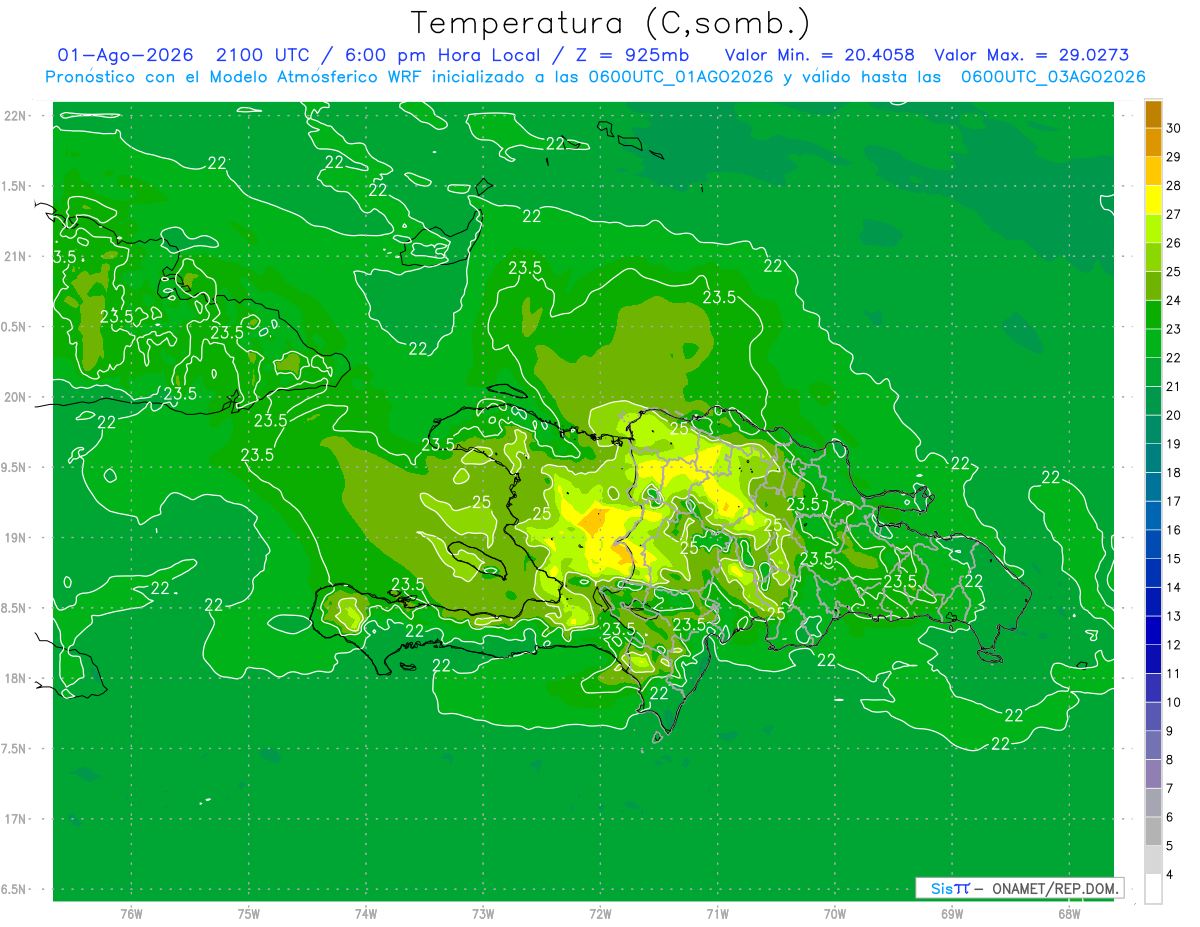Pick the white legend swatch below 4
This screenshot has width=1200, height=927.
coord(1153,889)
